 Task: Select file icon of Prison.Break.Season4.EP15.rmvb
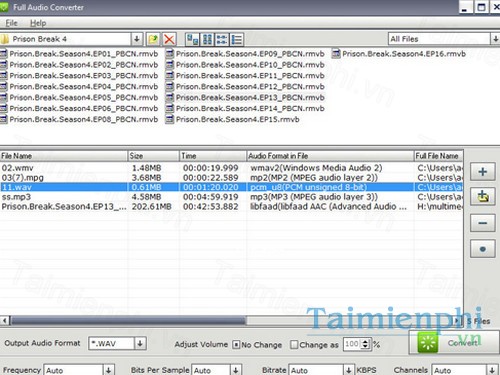[170, 119]
